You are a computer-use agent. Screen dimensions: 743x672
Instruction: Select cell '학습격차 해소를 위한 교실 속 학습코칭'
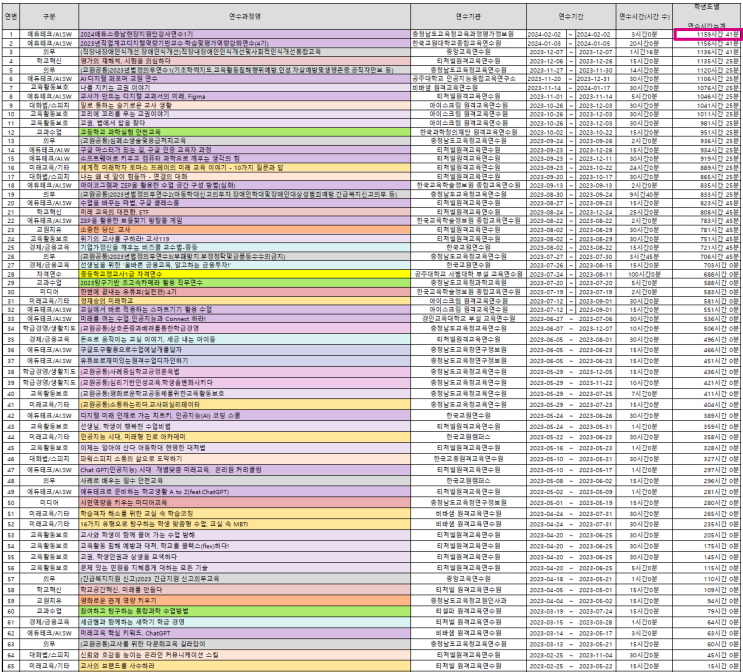coord(244,513)
